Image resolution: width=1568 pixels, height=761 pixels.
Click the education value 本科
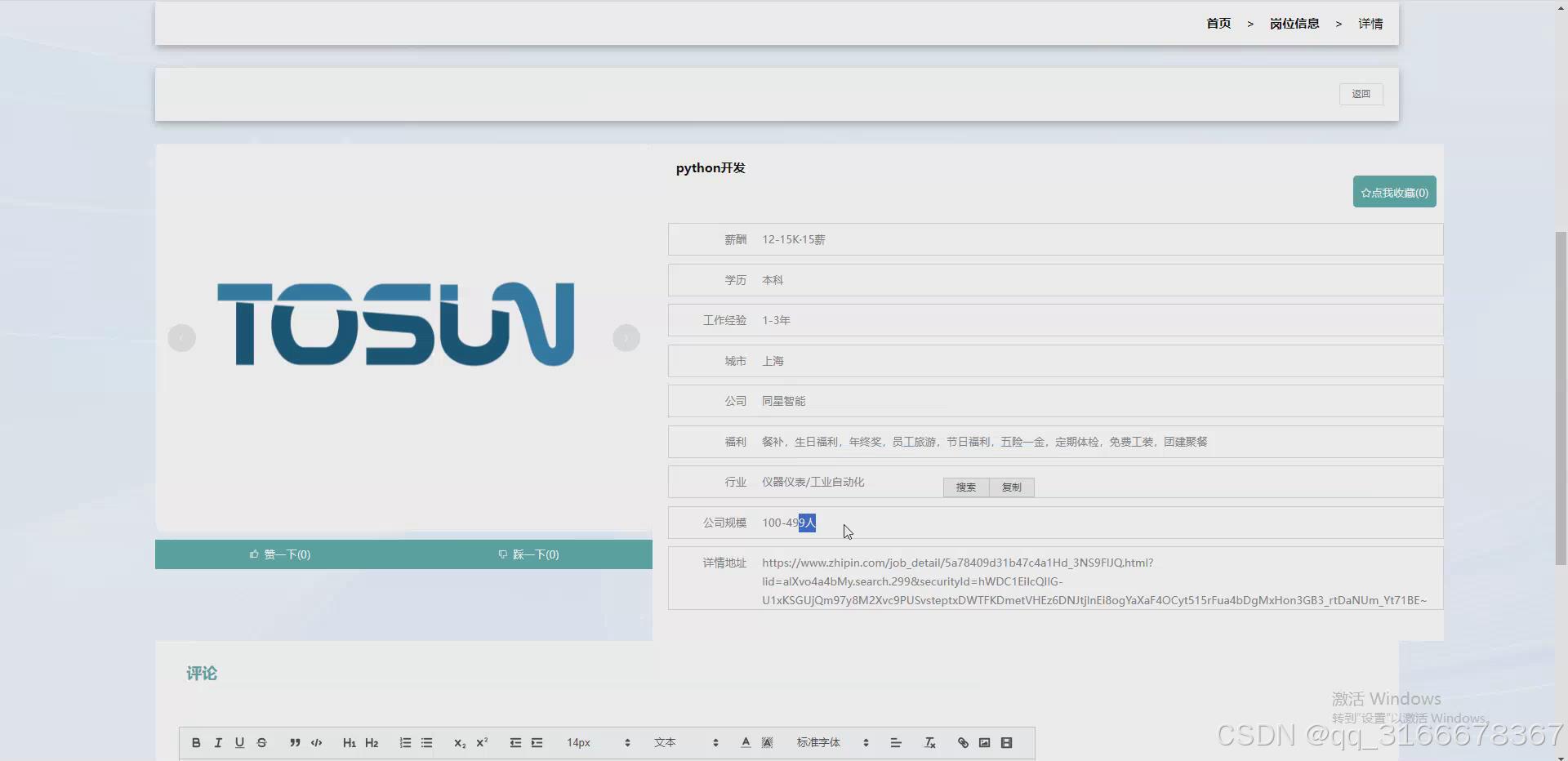click(x=773, y=280)
